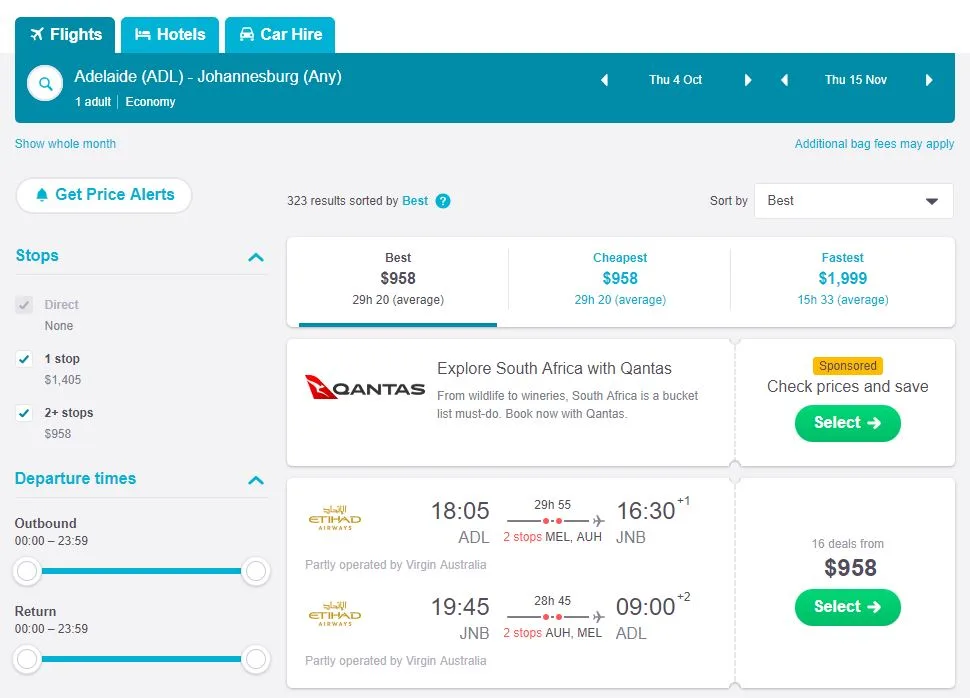
Task: Click Get Price Alerts button
Action: pyautogui.click(x=104, y=195)
